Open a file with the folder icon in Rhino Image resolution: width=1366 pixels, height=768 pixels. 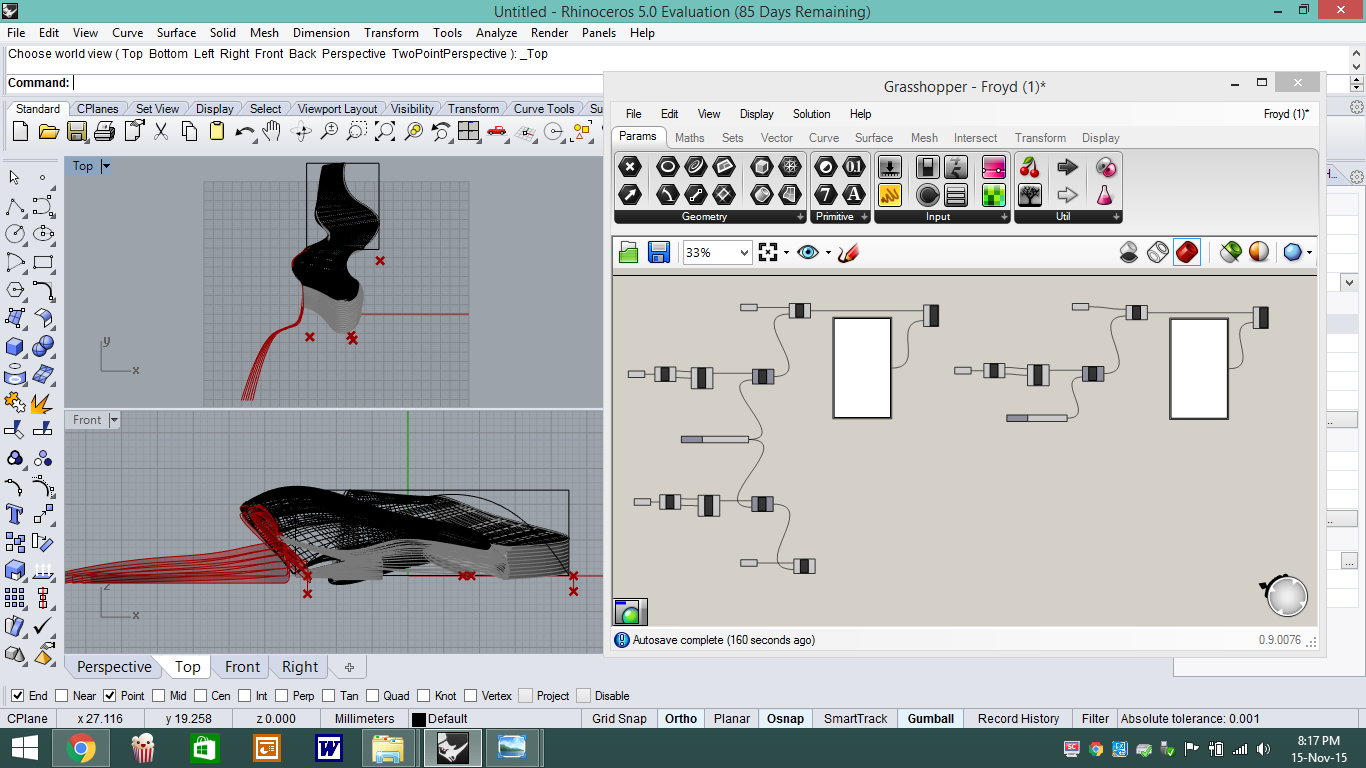[x=48, y=131]
